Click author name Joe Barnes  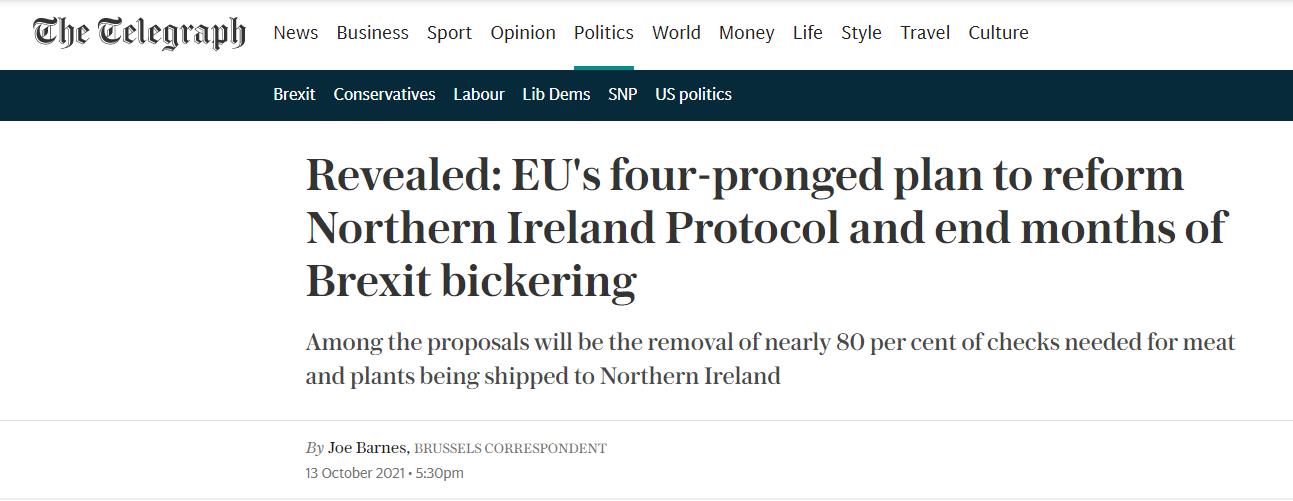coord(367,448)
